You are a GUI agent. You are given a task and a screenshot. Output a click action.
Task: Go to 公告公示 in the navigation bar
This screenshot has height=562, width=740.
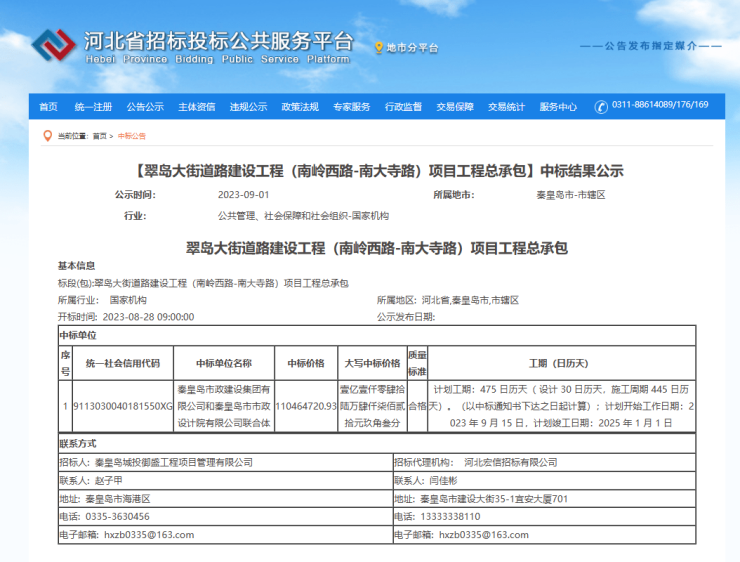[145, 107]
